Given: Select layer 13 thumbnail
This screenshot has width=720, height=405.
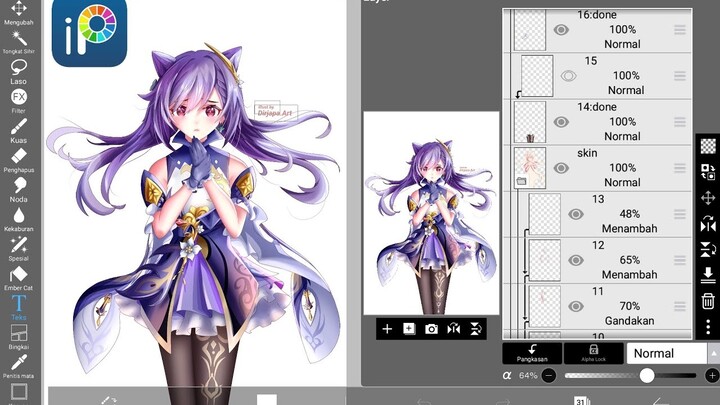Looking at the screenshot, I should pyautogui.click(x=545, y=214).
